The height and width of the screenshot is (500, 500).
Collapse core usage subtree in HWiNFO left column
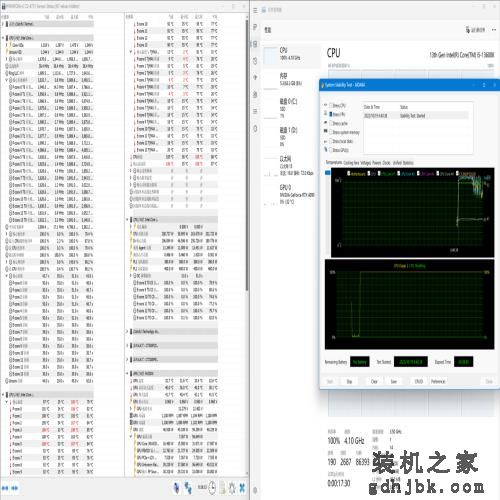6,276
